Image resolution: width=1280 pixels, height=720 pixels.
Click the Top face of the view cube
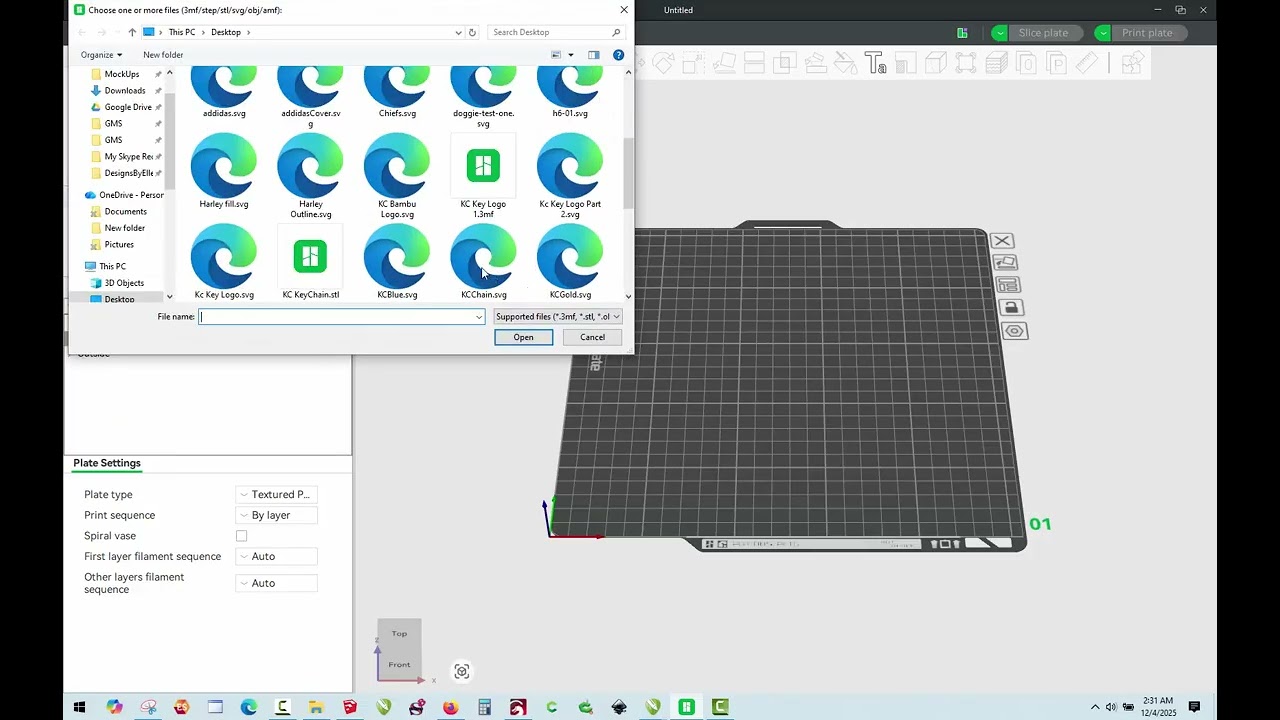click(x=399, y=633)
